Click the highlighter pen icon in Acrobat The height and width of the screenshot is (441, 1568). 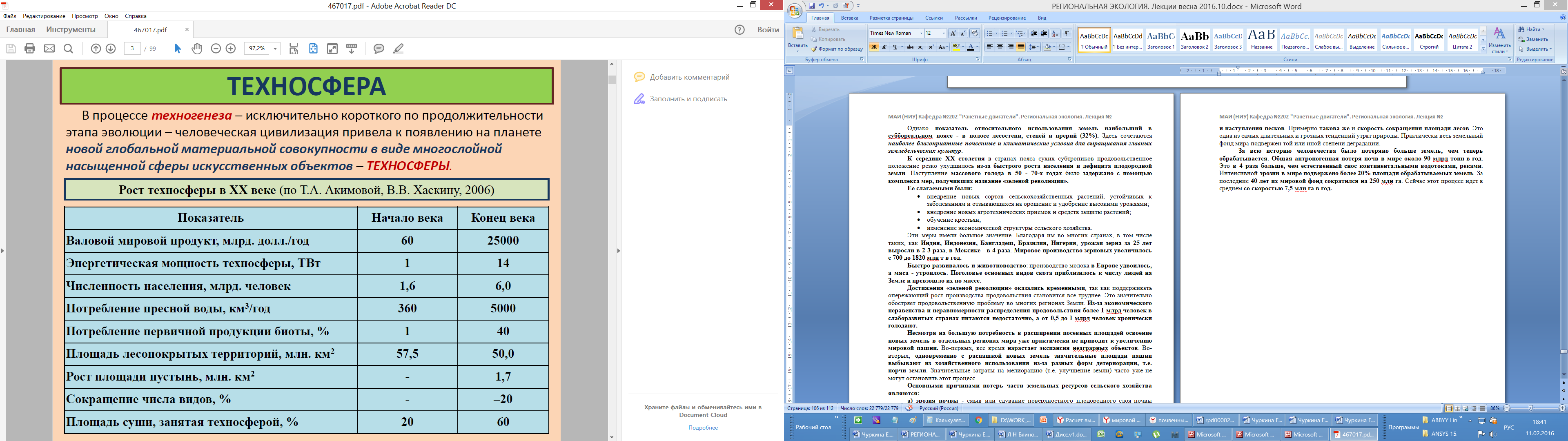pos(398,49)
